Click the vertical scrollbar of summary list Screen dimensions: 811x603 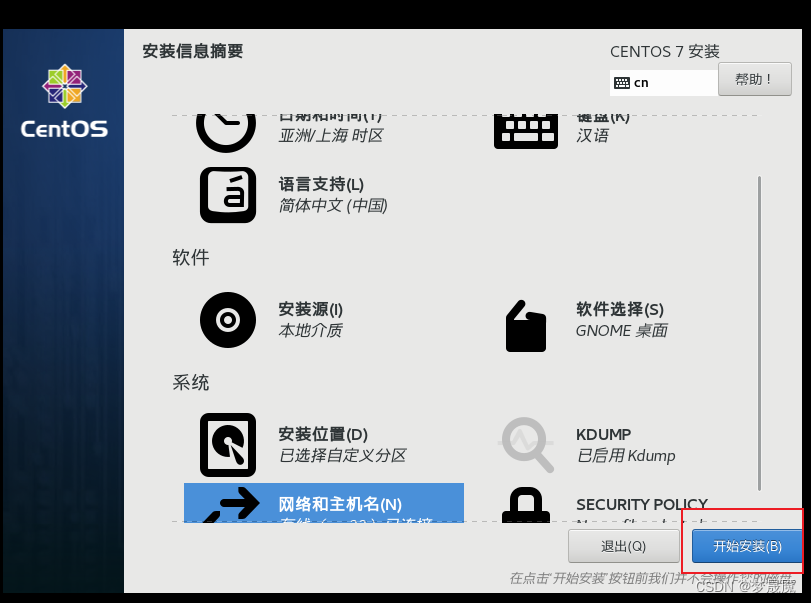759,333
